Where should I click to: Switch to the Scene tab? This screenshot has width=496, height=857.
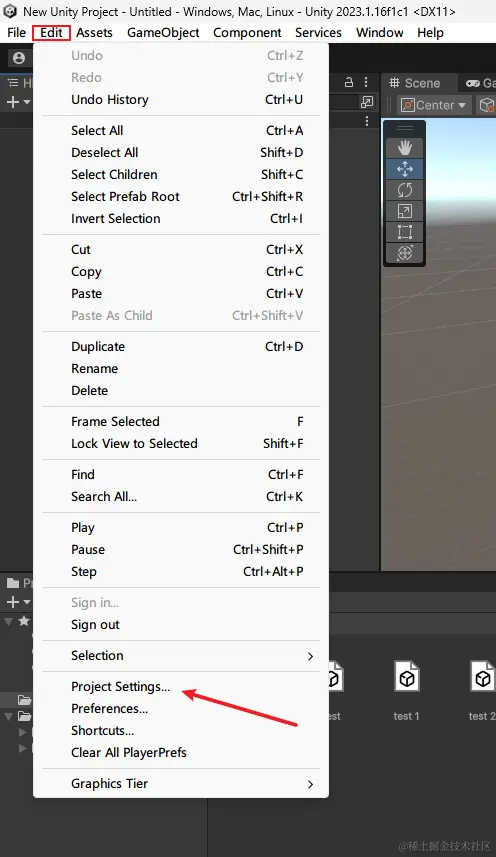(x=415, y=83)
